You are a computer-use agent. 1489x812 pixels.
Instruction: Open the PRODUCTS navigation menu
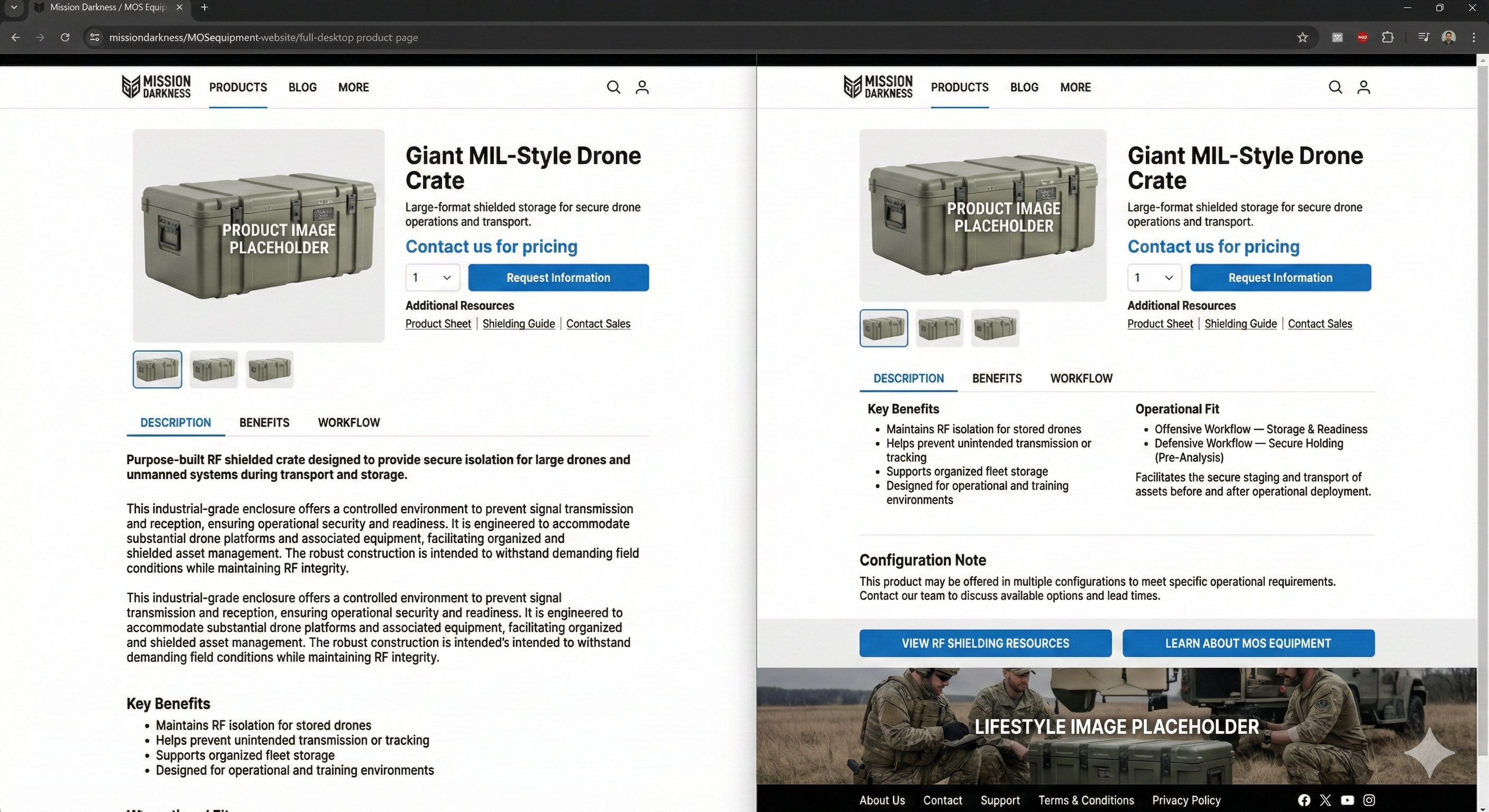pyautogui.click(x=237, y=87)
